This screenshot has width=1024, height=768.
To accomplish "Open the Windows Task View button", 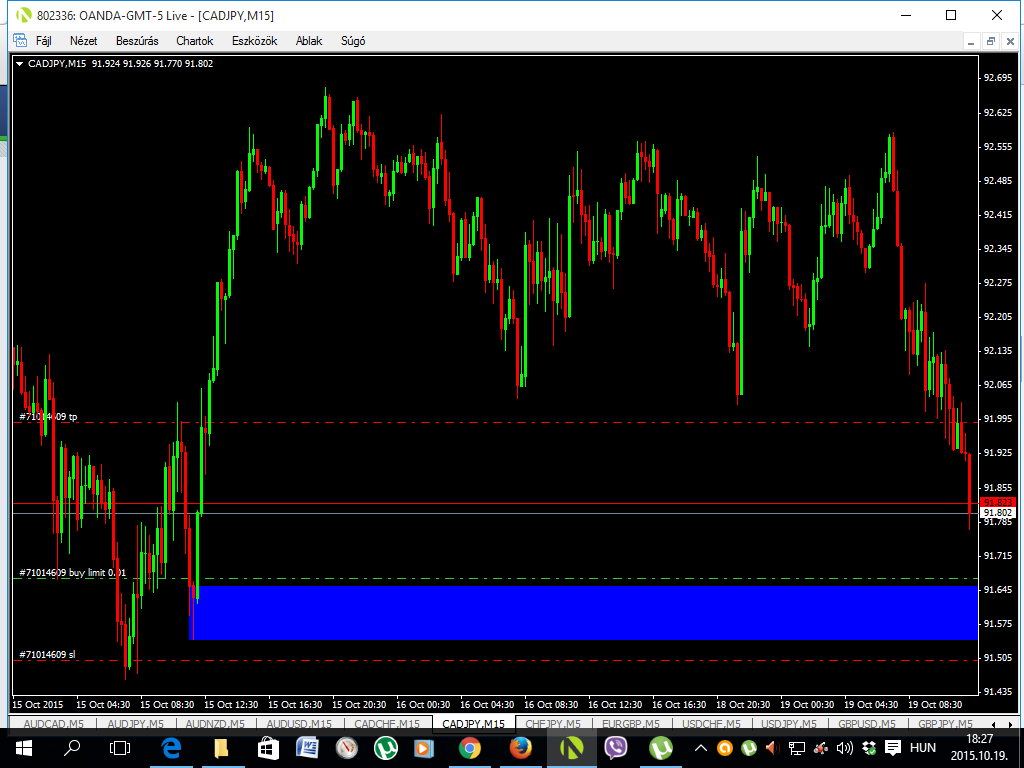I will [120, 747].
